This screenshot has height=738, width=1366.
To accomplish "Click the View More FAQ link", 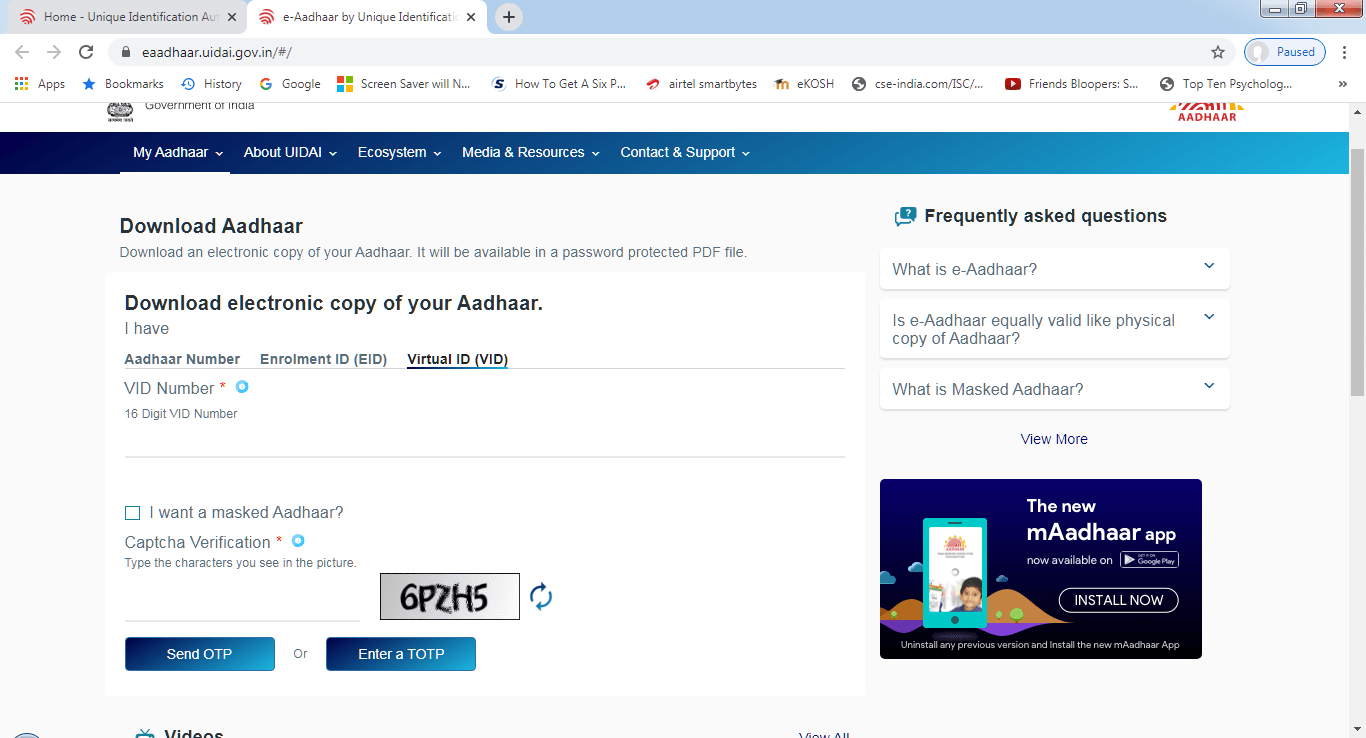I will (1054, 439).
